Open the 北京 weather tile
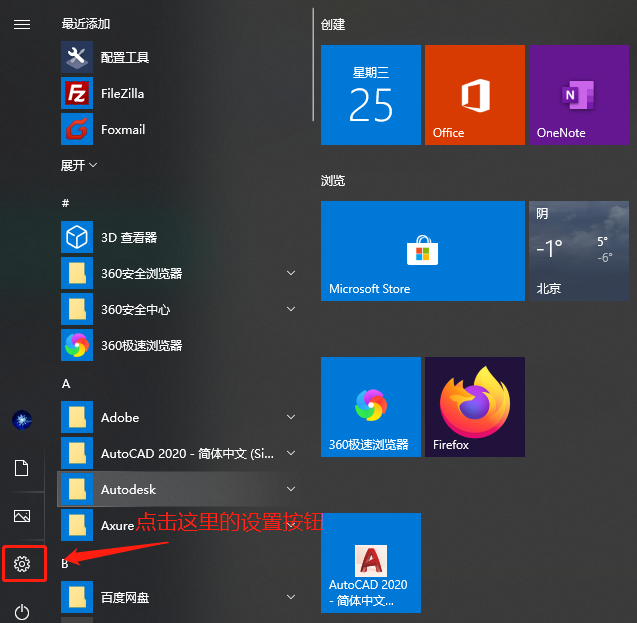Screen dimensions: 637x623 (579, 251)
